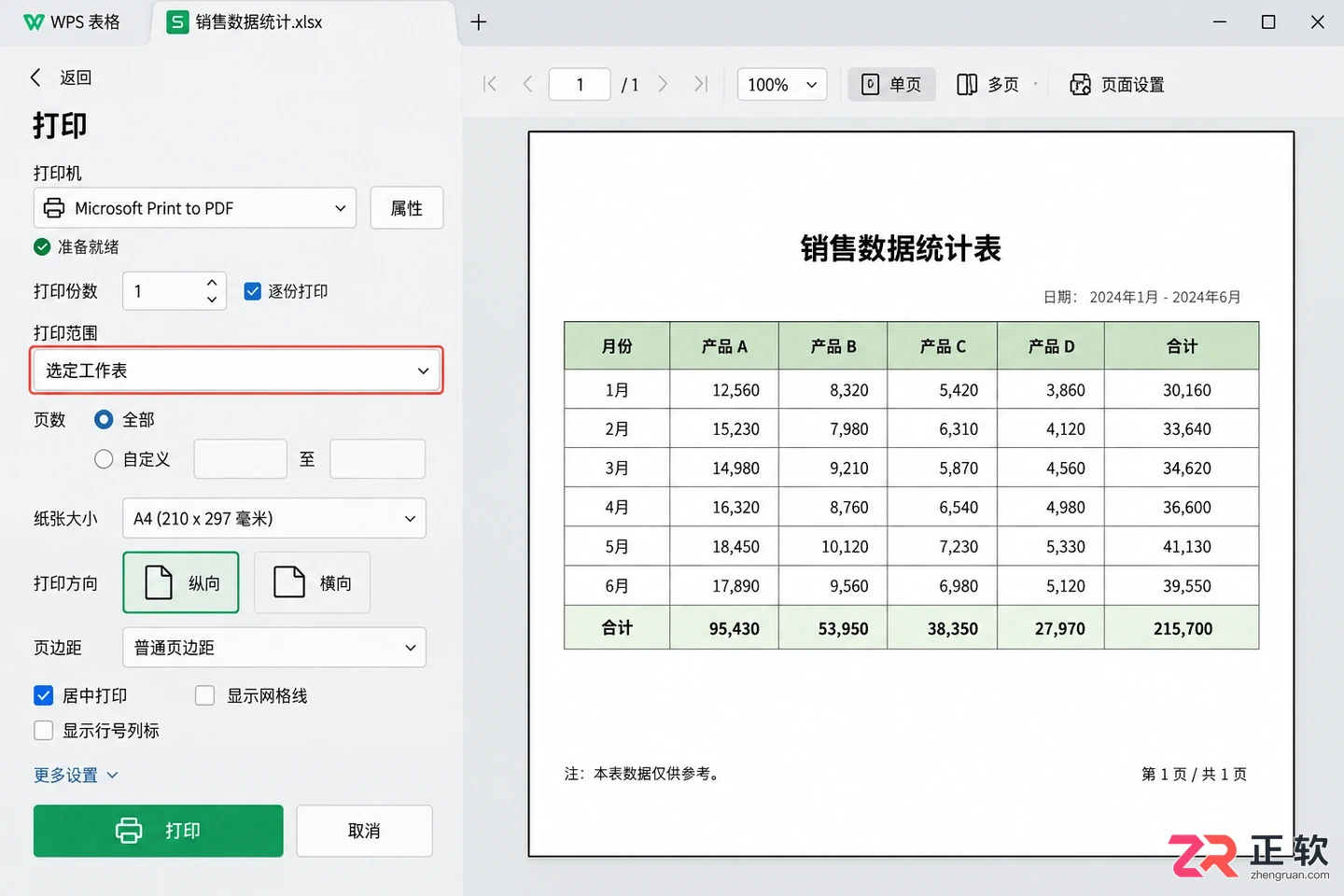Enable the 显示行号列标 checkbox
This screenshot has width=1344, height=896.
click(x=44, y=731)
